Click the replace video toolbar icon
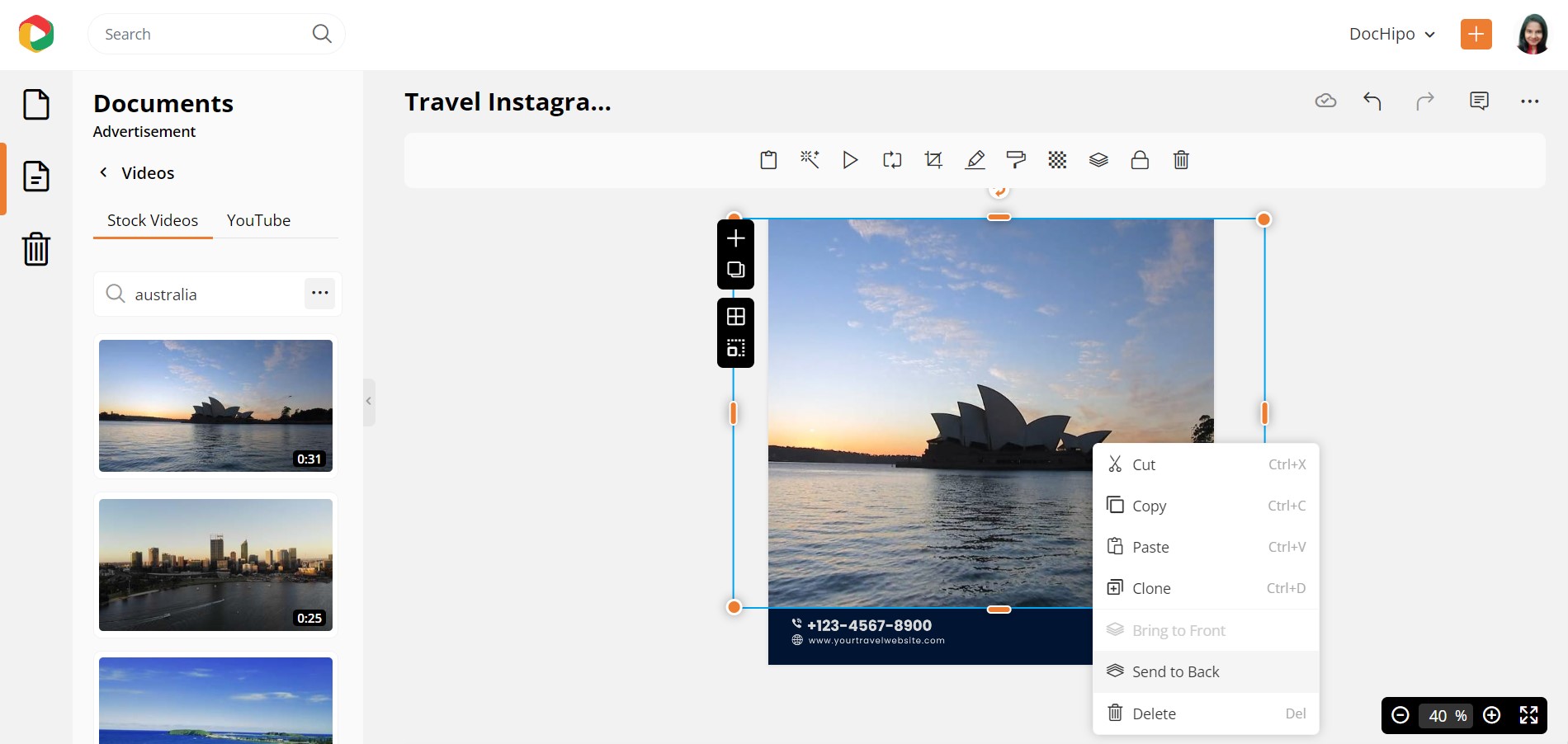The height and width of the screenshot is (744, 1568). point(892,160)
